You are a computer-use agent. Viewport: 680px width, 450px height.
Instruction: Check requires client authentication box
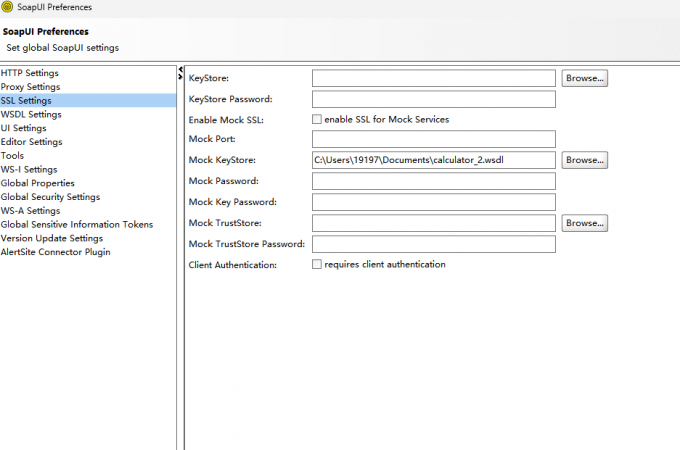pos(317,264)
